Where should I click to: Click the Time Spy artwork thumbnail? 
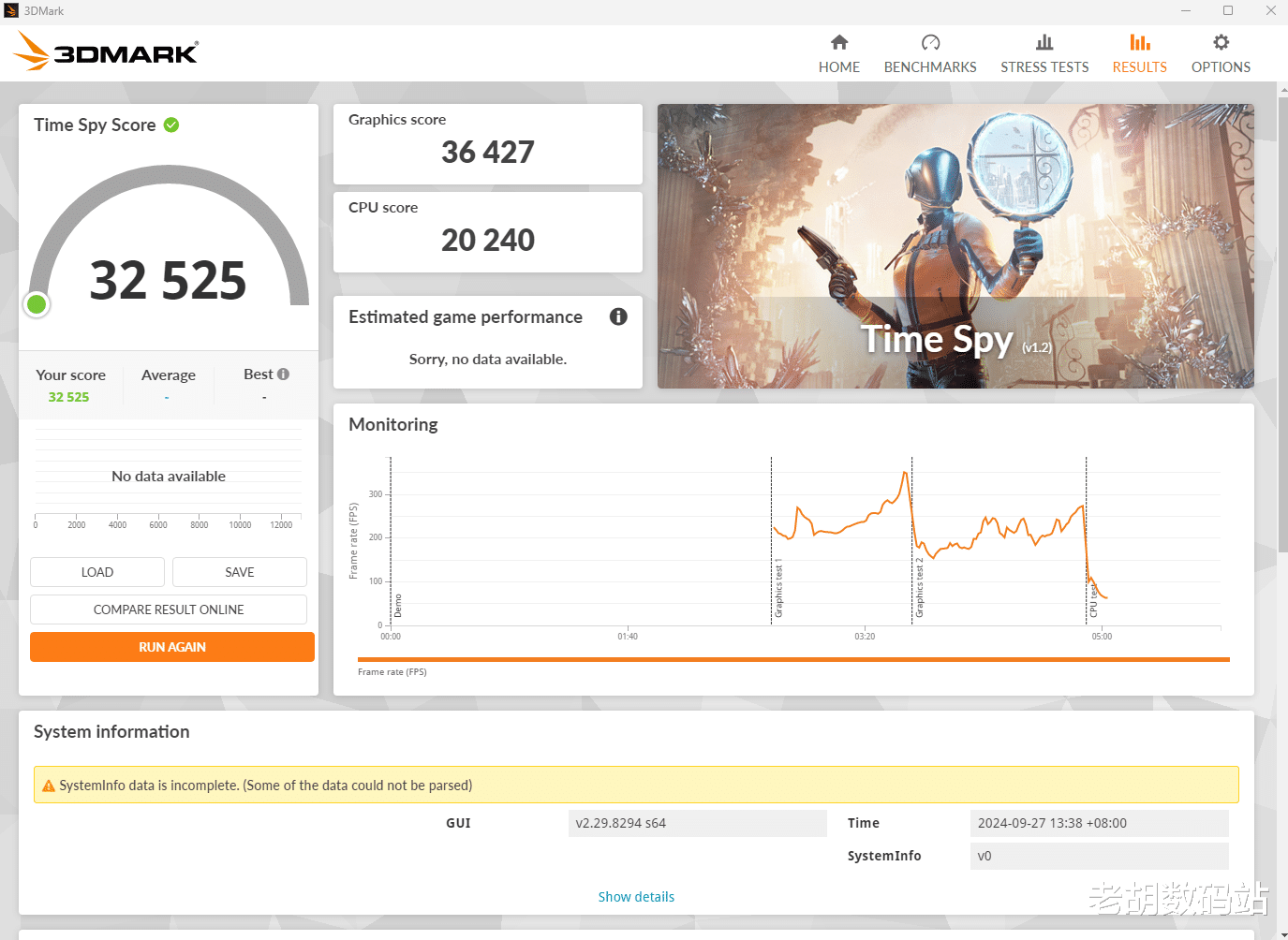(x=955, y=246)
